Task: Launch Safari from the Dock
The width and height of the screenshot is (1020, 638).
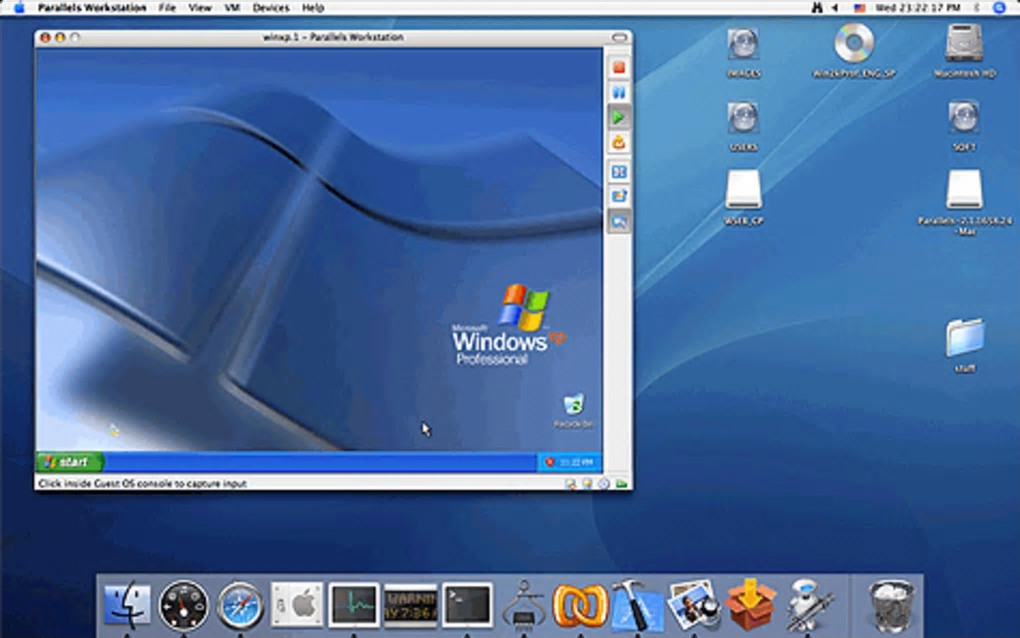Action: pyautogui.click(x=241, y=605)
